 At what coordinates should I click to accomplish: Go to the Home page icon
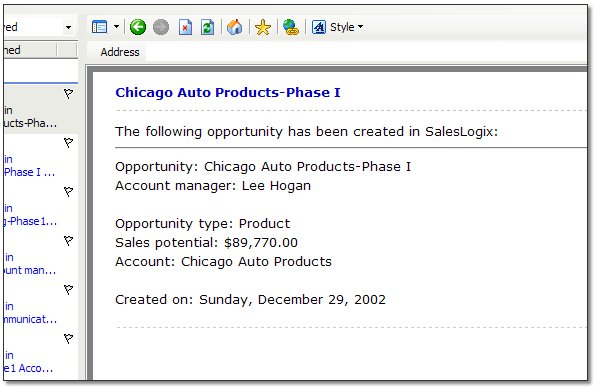pos(235,27)
